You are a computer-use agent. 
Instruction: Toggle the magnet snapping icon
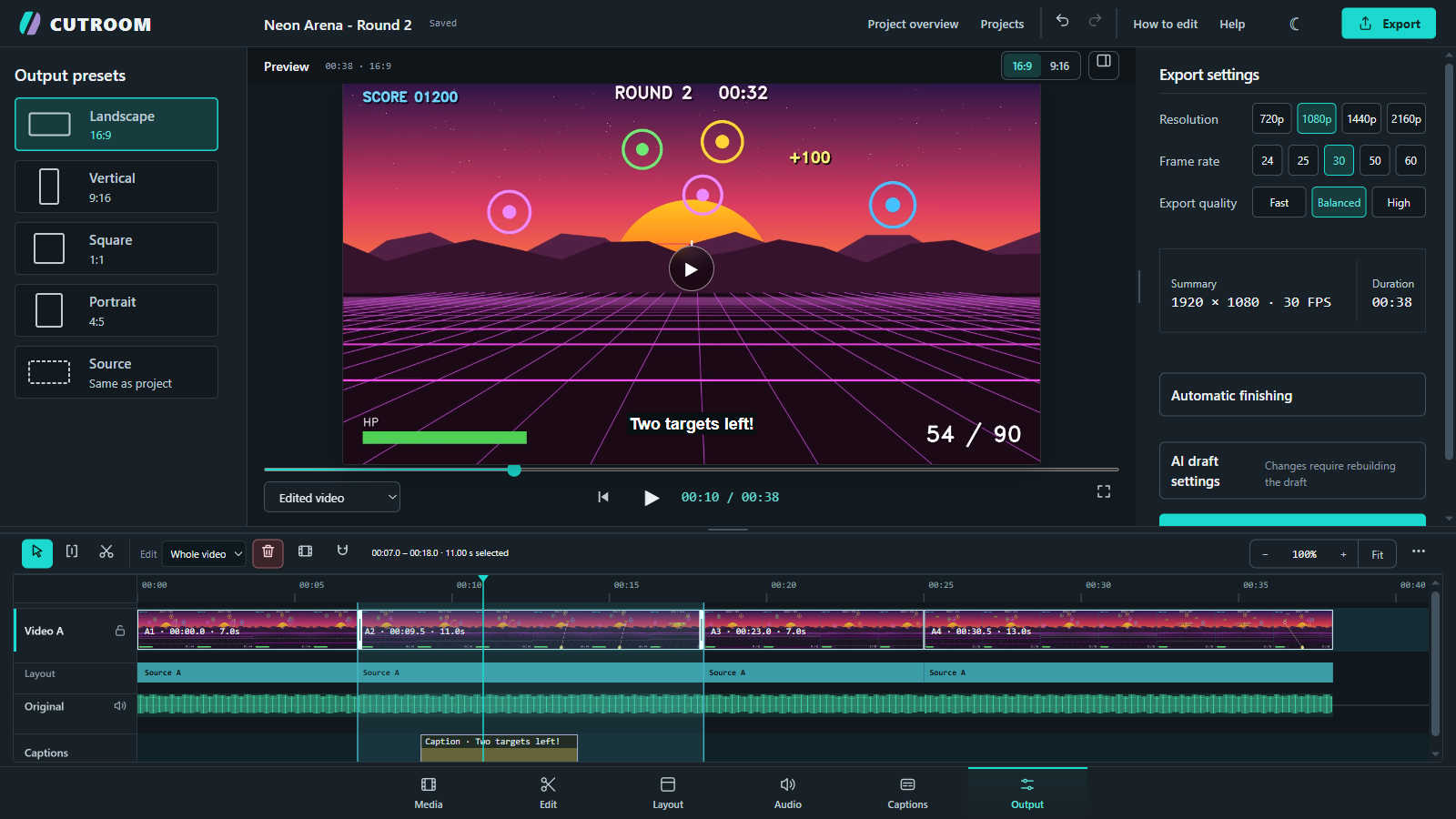coord(342,551)
